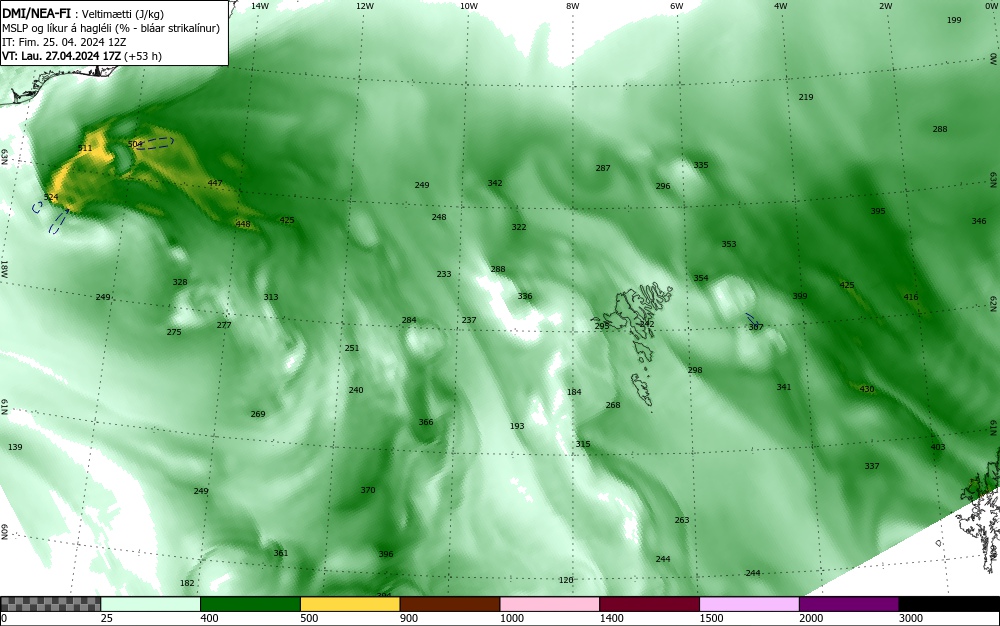Click the map value '447'
The height and width of the screenshot is (626, 1000).
click(215, 183)
